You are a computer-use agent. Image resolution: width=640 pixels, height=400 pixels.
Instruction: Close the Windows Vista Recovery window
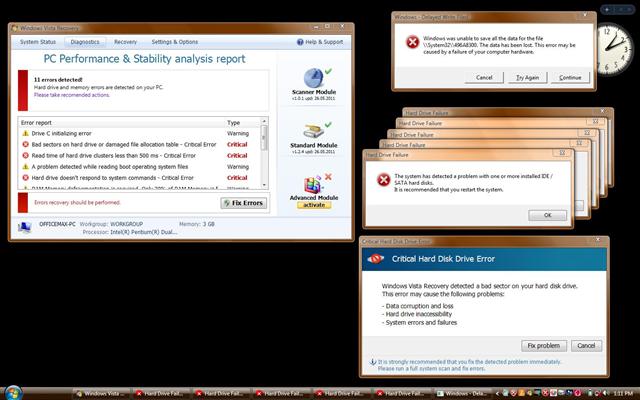pyautogui.click(x=342, y=27)
